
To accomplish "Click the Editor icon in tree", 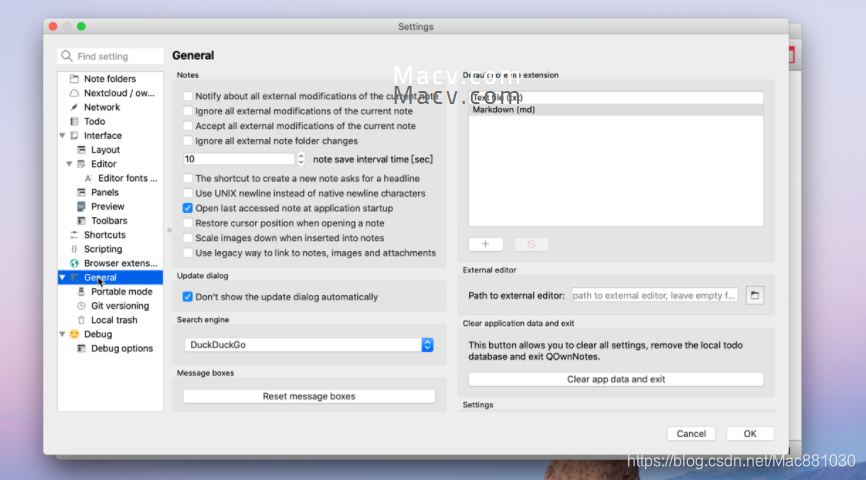I will pyautogui.click(x=81, y=164).
